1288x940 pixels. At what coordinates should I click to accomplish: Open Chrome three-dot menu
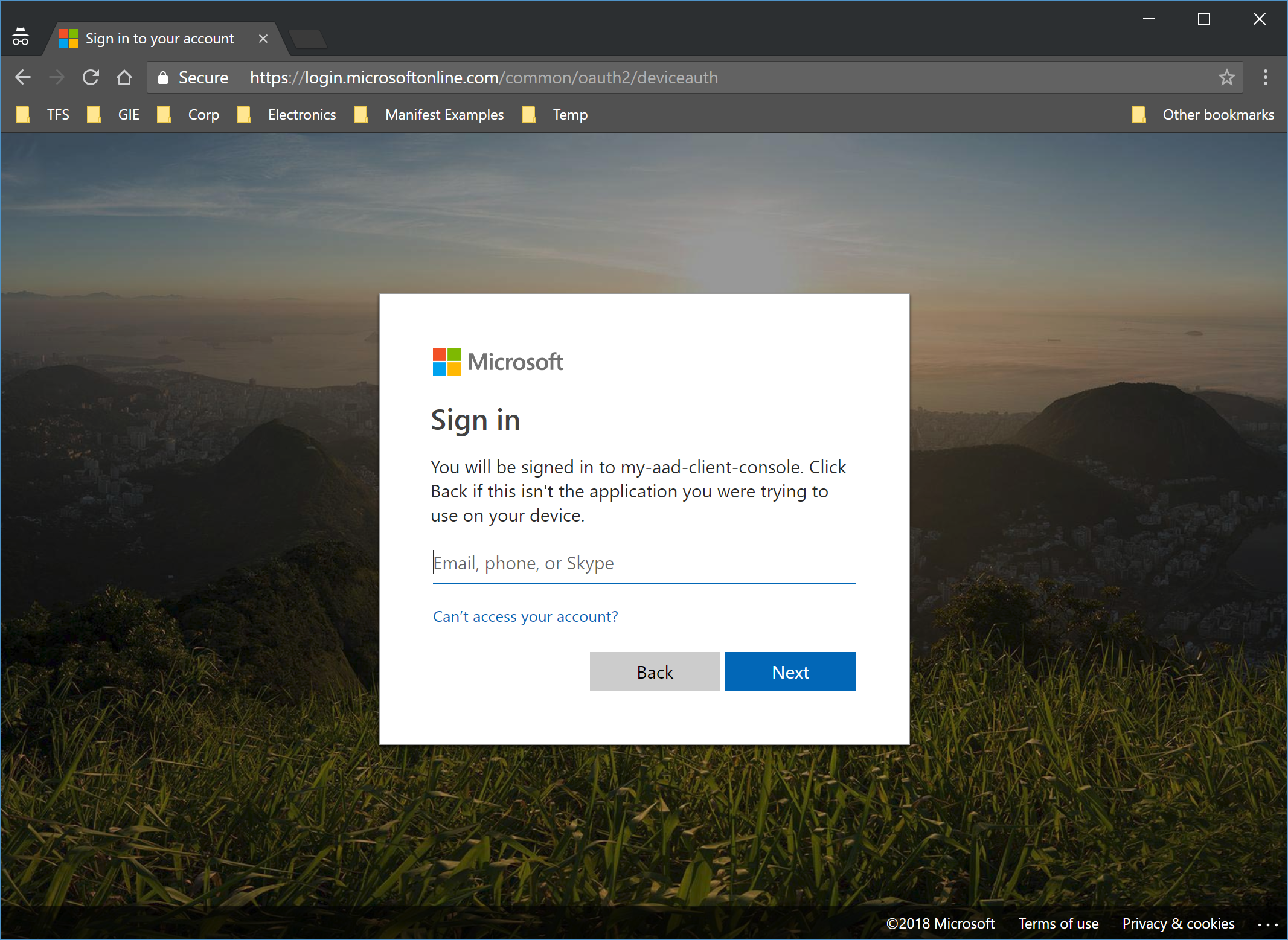(x=1266, y=77)
